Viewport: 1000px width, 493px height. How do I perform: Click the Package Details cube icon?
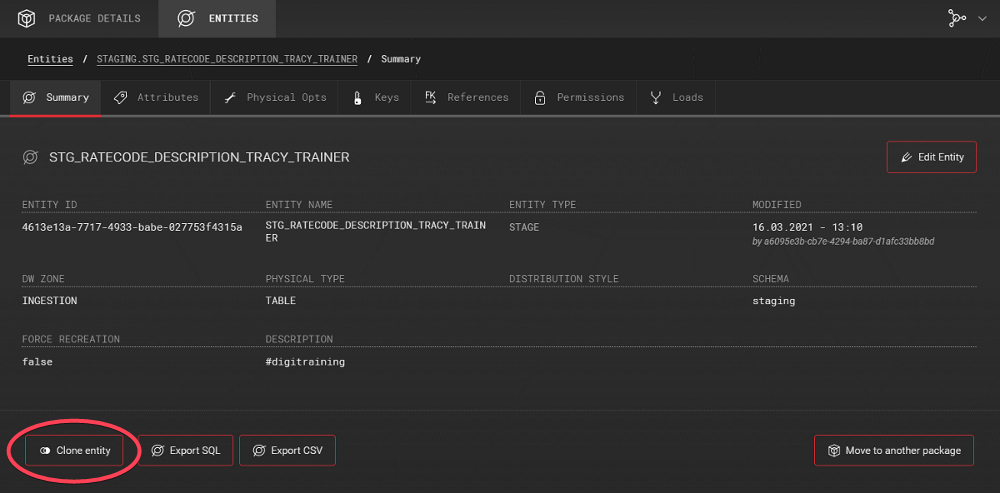click(27, 18)
